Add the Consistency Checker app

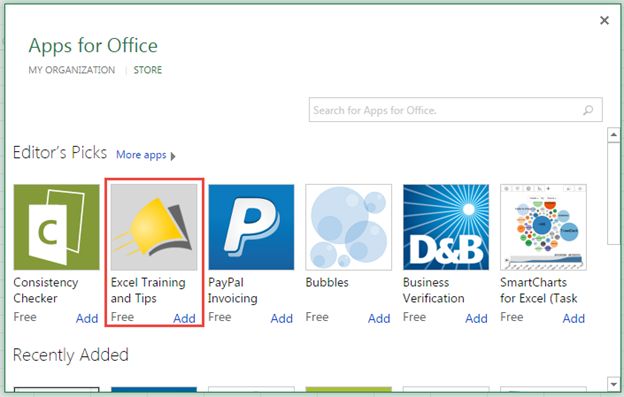click(x=87, y=318)
